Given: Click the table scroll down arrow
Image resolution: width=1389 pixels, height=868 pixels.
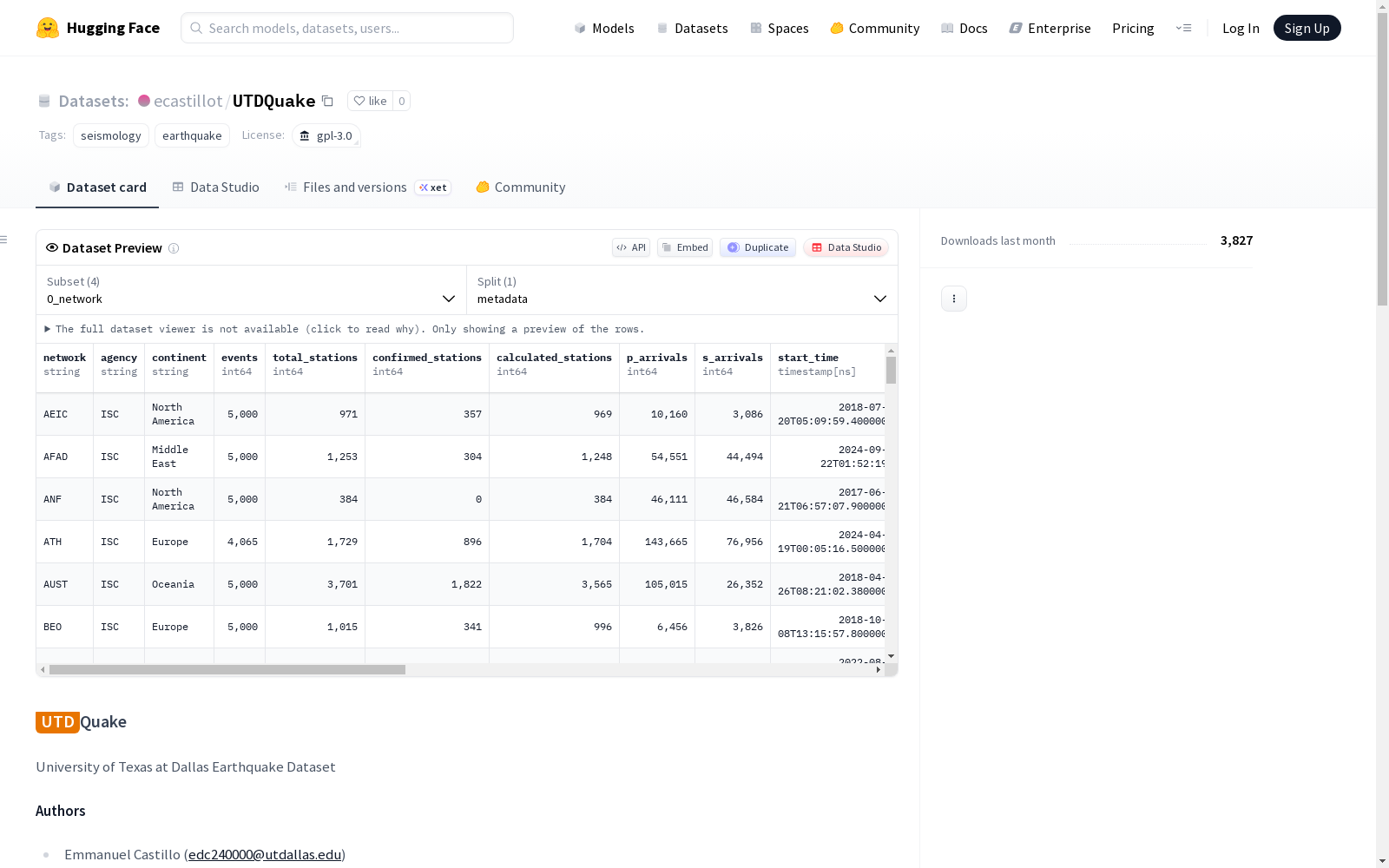Looking at the screenshot, I should pyautogui.click(x=891, y=656).
